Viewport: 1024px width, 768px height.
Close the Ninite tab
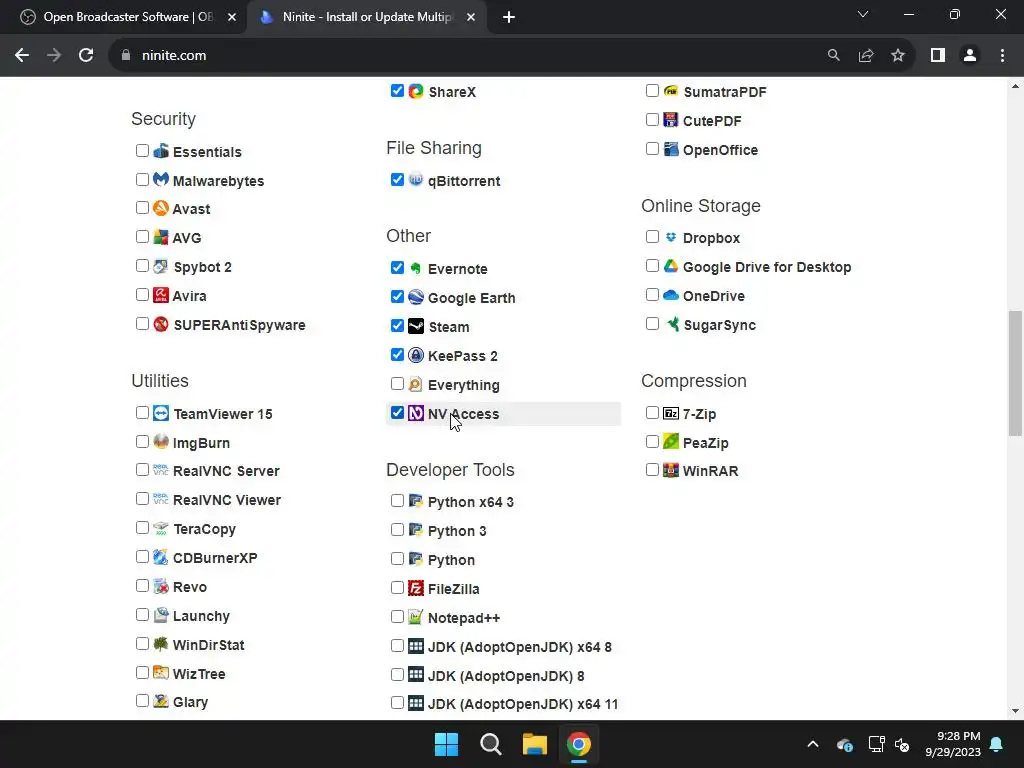click(x=471, y=17)
